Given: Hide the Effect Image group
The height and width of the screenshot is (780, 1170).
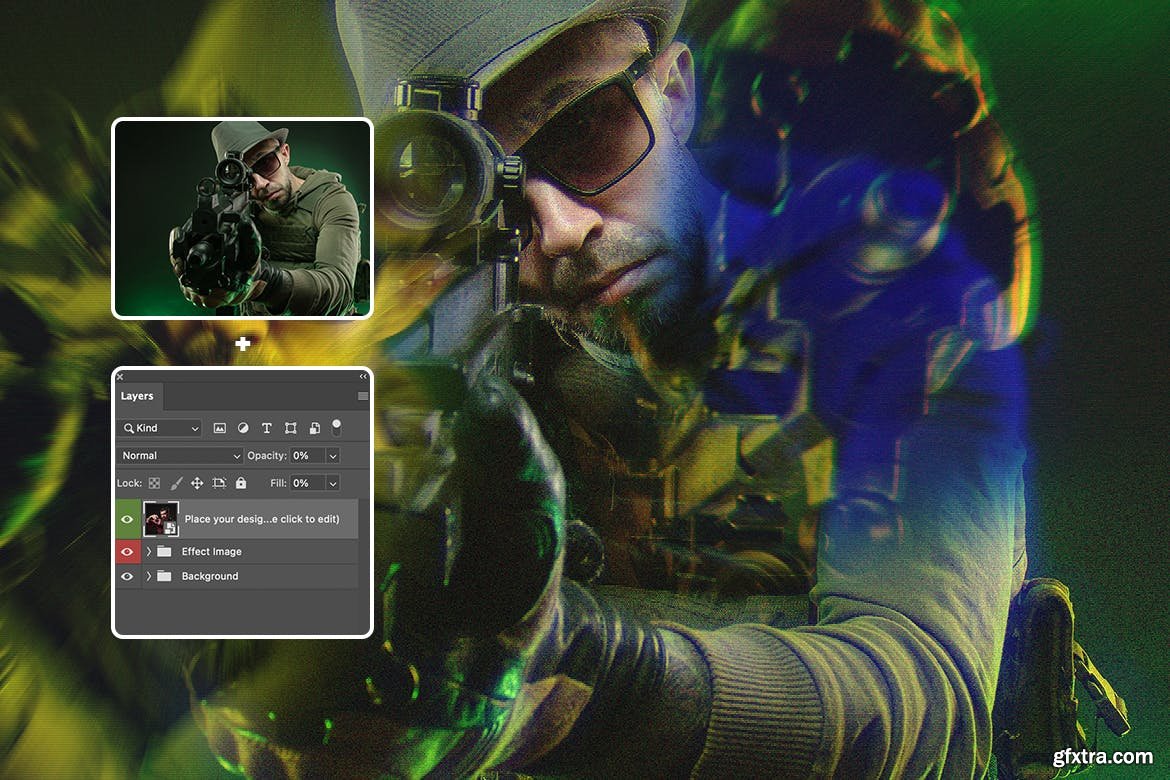Looking at the screenshot, I should pyautogui.click(x=127, y=552).
